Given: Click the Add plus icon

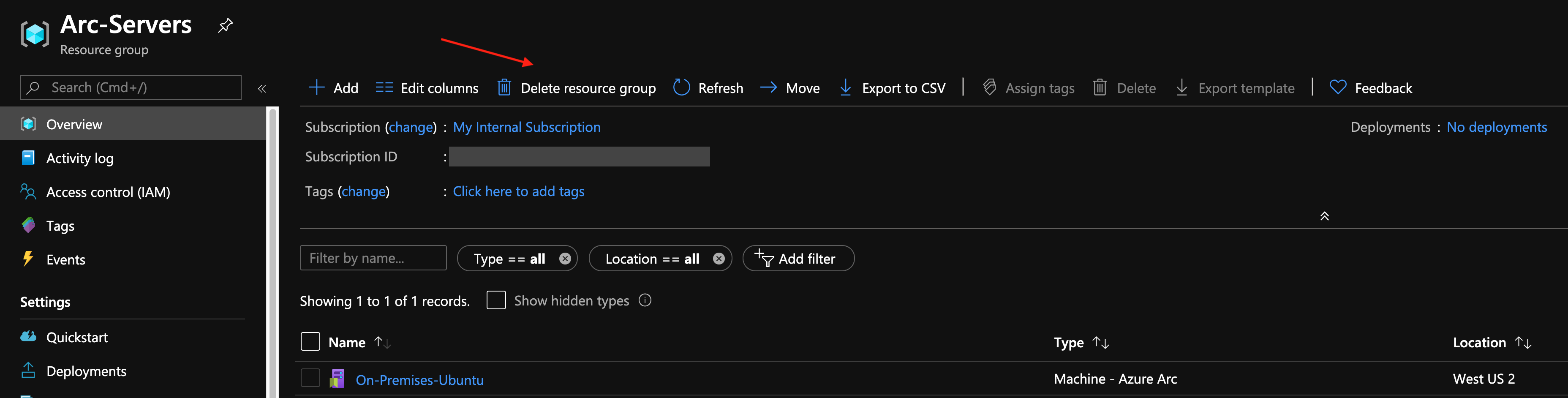Looking at the screenshot, I should coord(316,87).
